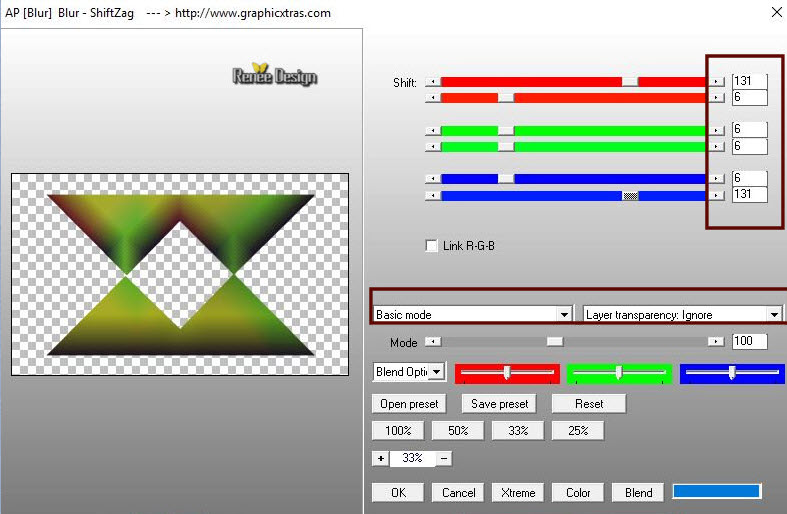787x514 pixels.
Task: Click the triangle preview image
Action: pyautogui.click(x=180, y=275)
